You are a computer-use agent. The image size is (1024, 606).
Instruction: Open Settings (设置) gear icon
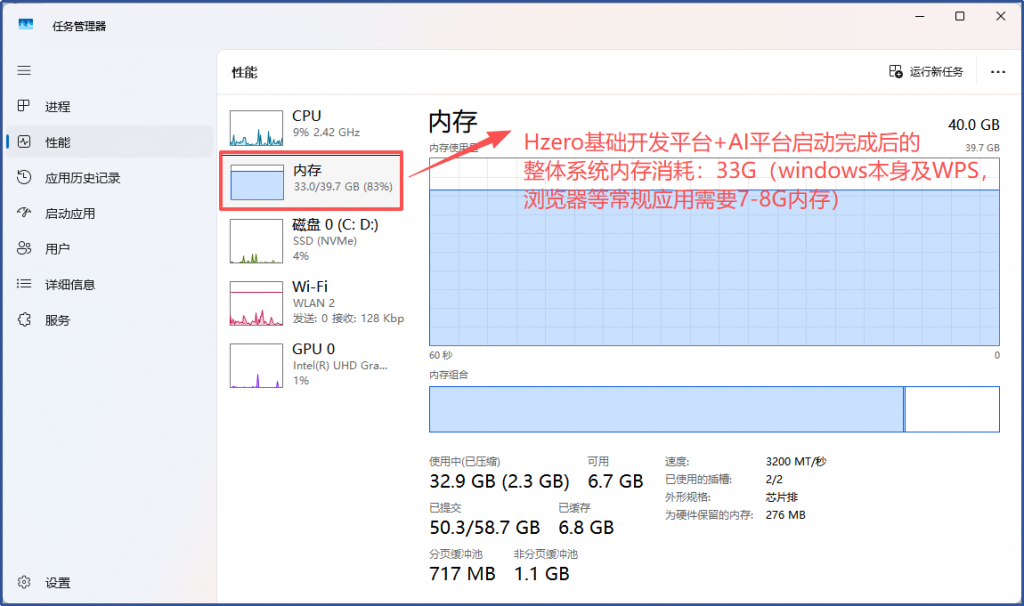pos(24,583)
